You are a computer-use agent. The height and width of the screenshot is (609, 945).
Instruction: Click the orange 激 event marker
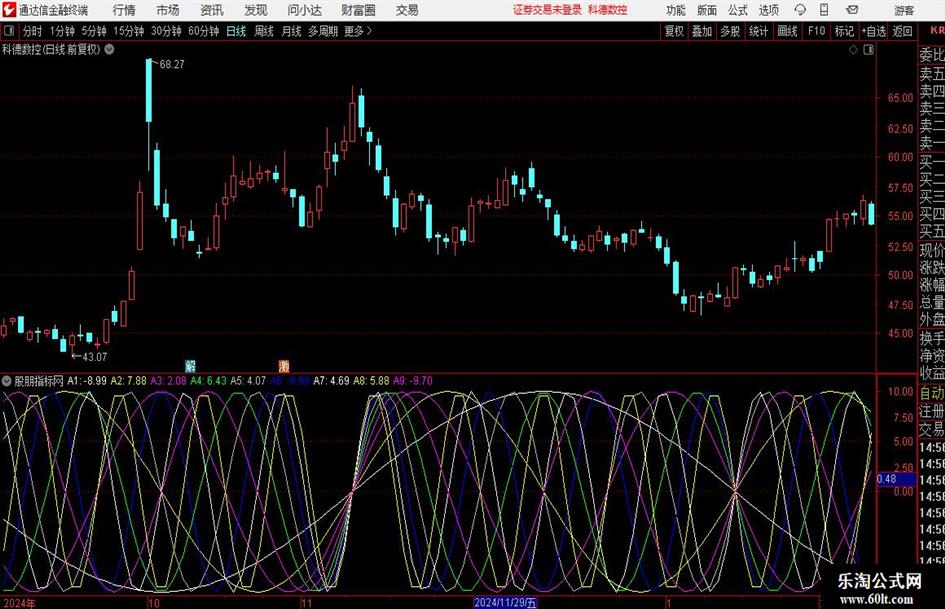coord(284,365)
